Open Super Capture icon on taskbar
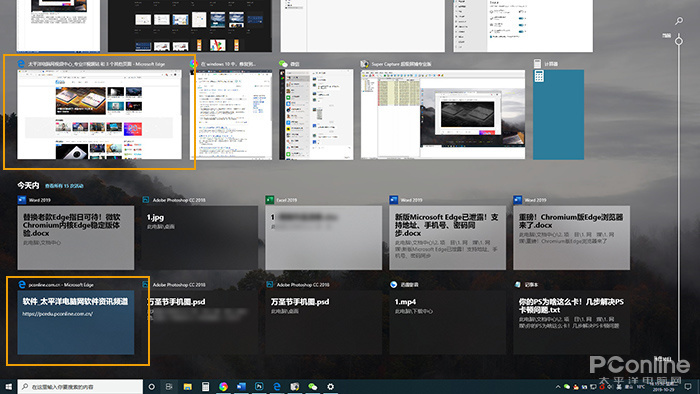 pos(295,387)
